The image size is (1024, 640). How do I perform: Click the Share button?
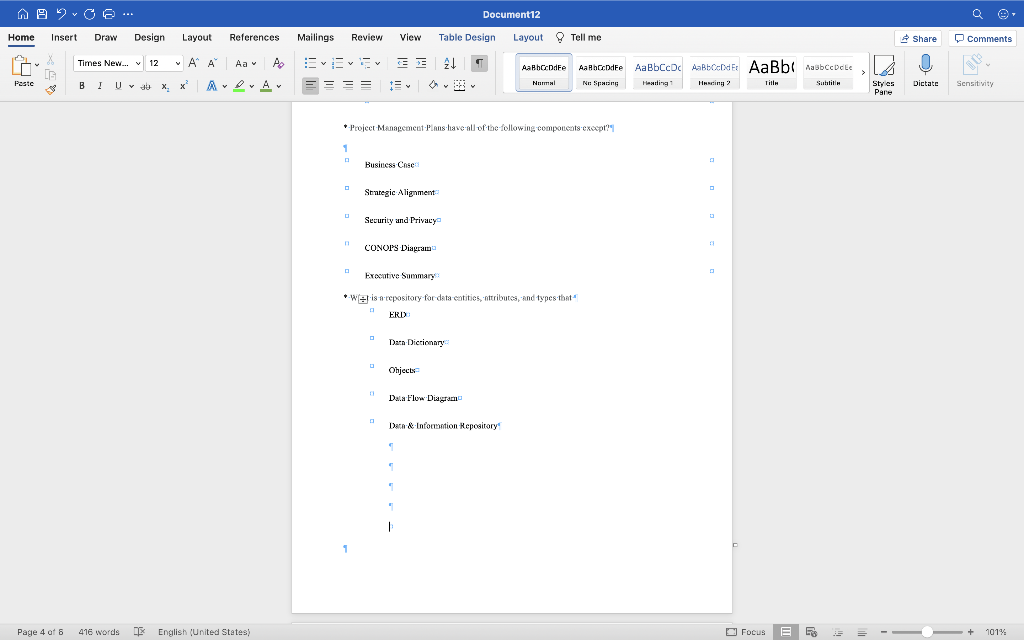click(918, 38)
